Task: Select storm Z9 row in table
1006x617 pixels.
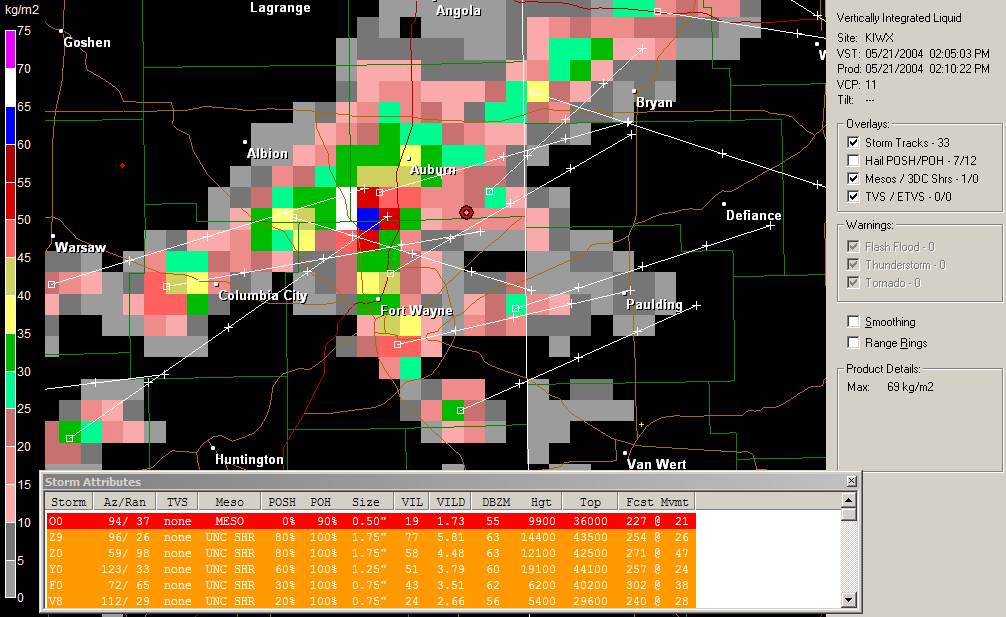Action: click(x=371, y=537)
